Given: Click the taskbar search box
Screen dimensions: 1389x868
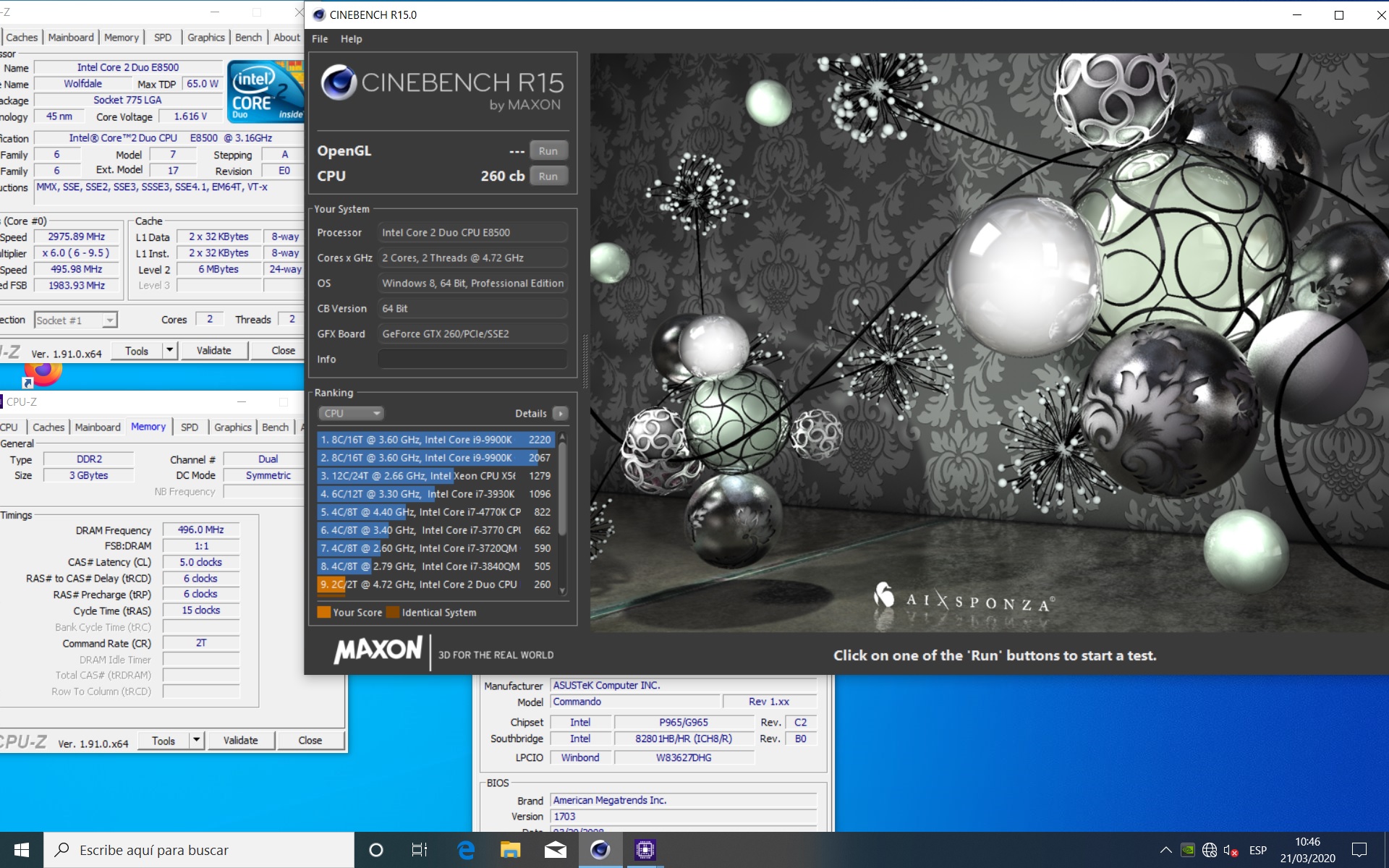Looking at the screenshot, I should pos(199,850).
